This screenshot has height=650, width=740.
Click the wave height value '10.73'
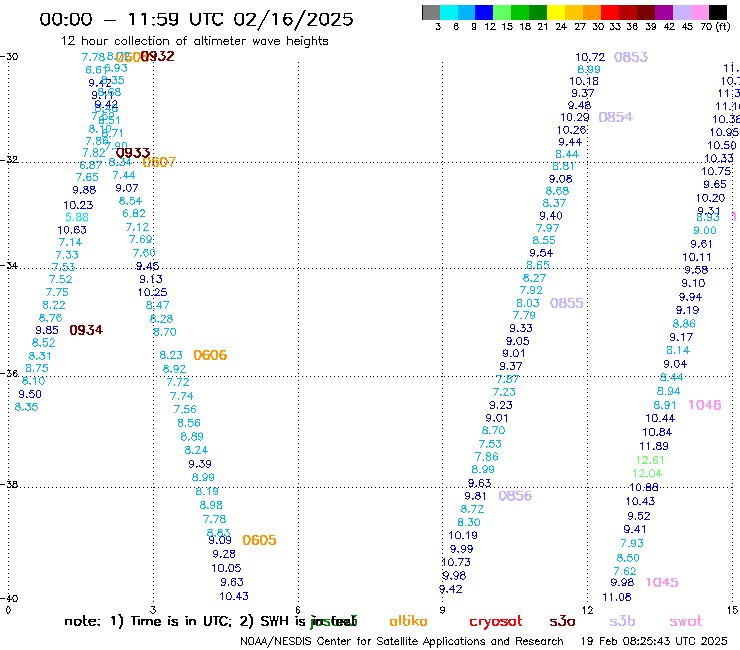456,562
